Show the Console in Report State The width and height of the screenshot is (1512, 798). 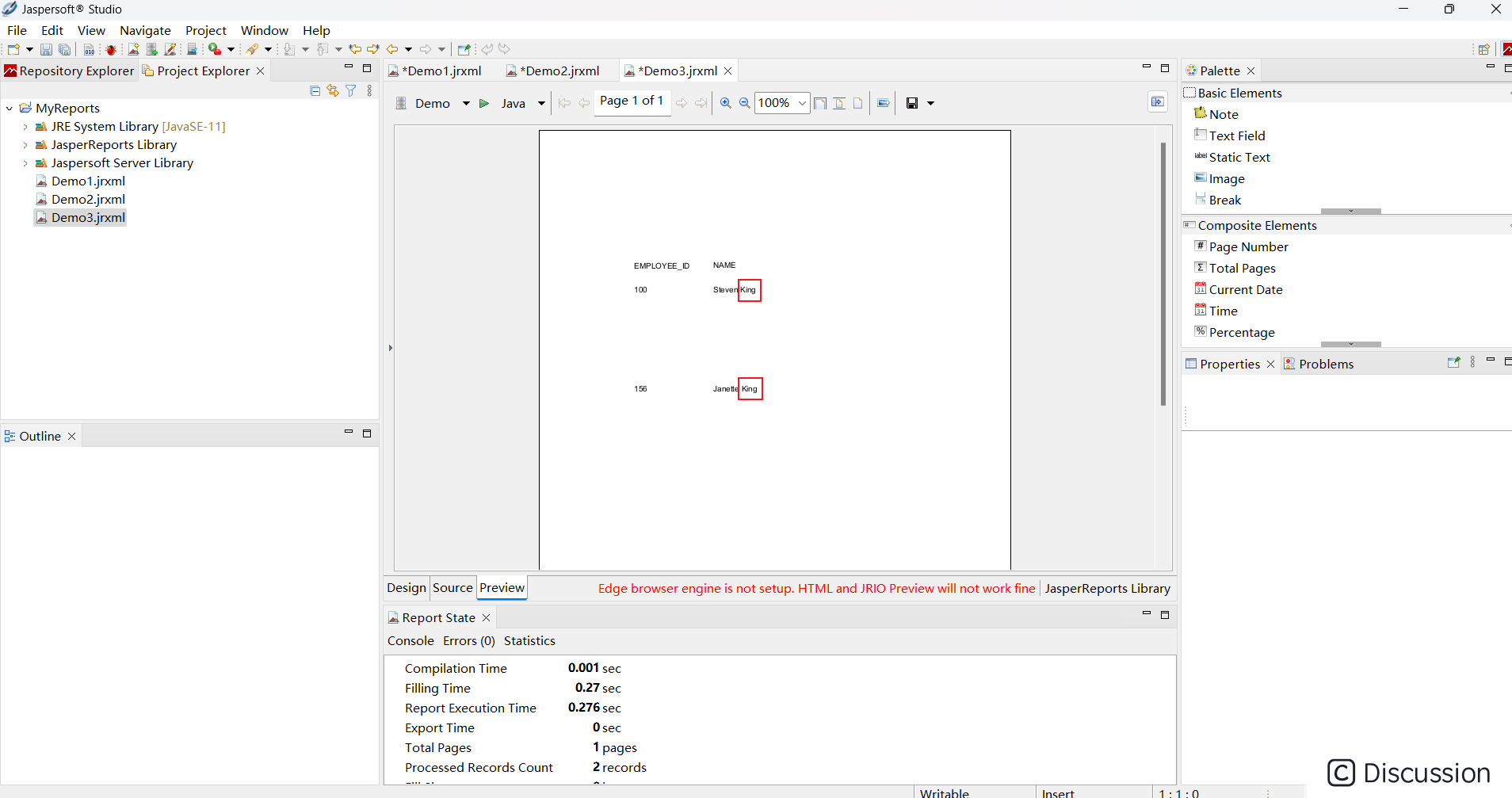(x=410, y=640)
